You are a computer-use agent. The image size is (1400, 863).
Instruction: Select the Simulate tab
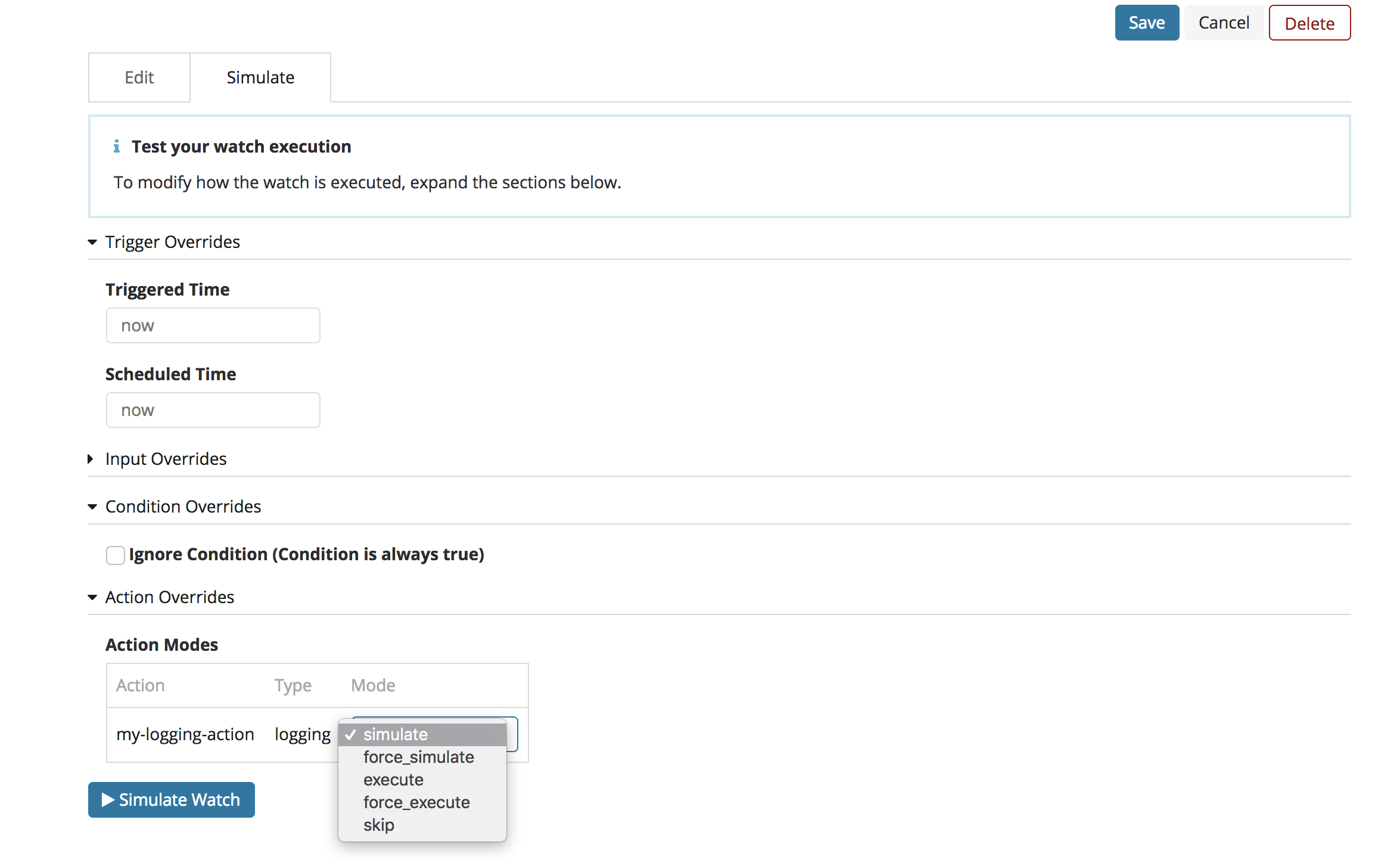260,77
